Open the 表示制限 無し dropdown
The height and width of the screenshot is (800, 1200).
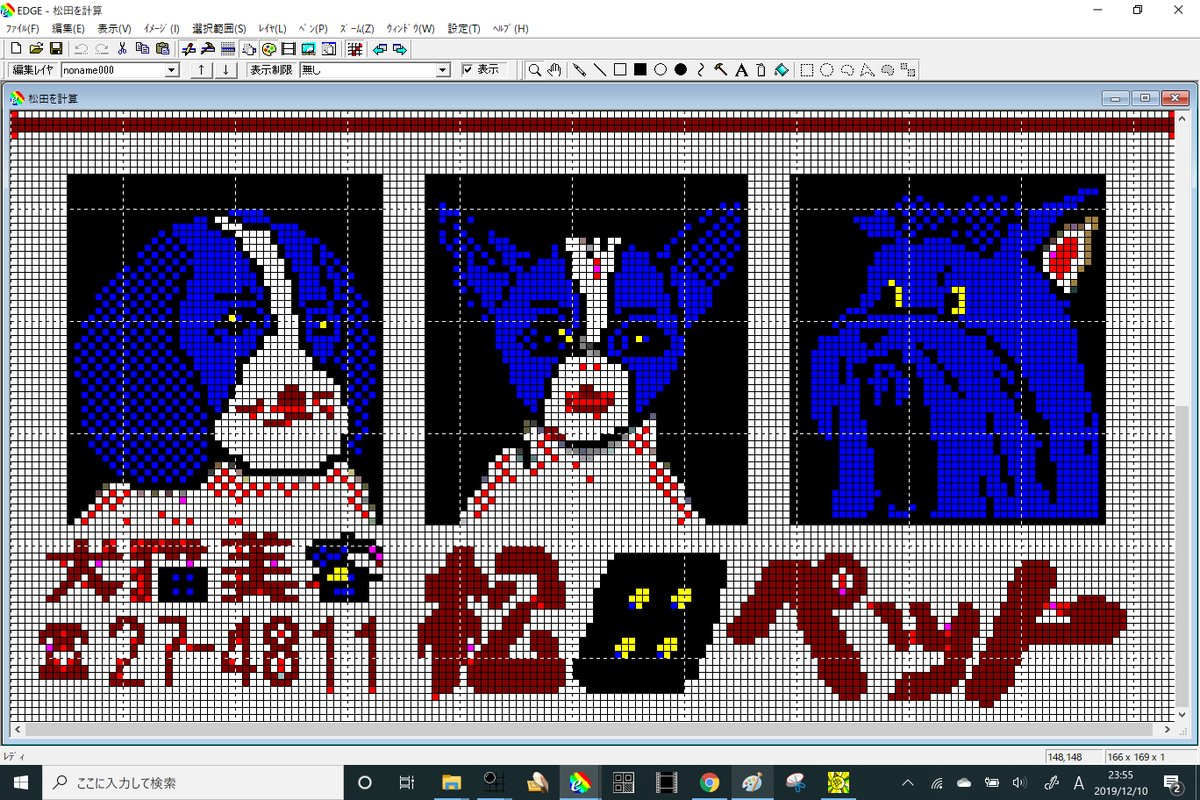coord(444,70)
